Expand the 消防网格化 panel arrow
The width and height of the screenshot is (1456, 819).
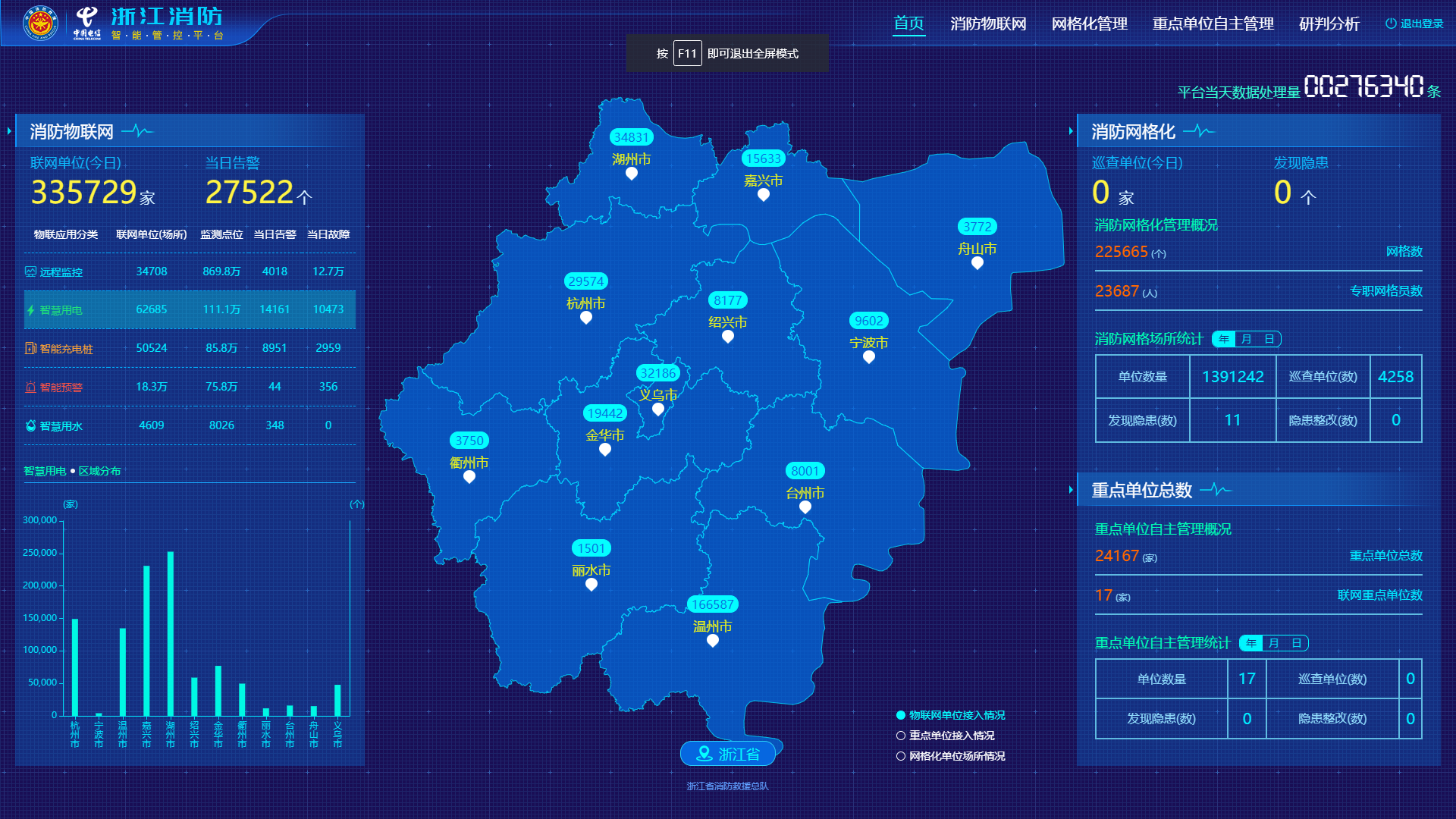[1071, 131]
